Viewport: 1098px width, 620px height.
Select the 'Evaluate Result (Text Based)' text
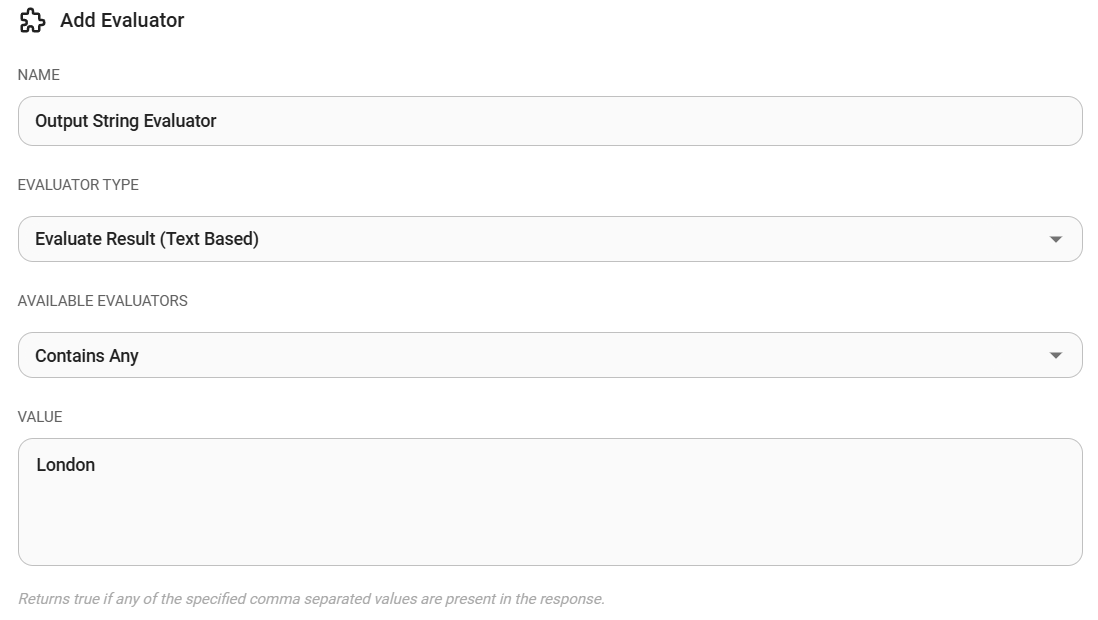click(147, 239)
